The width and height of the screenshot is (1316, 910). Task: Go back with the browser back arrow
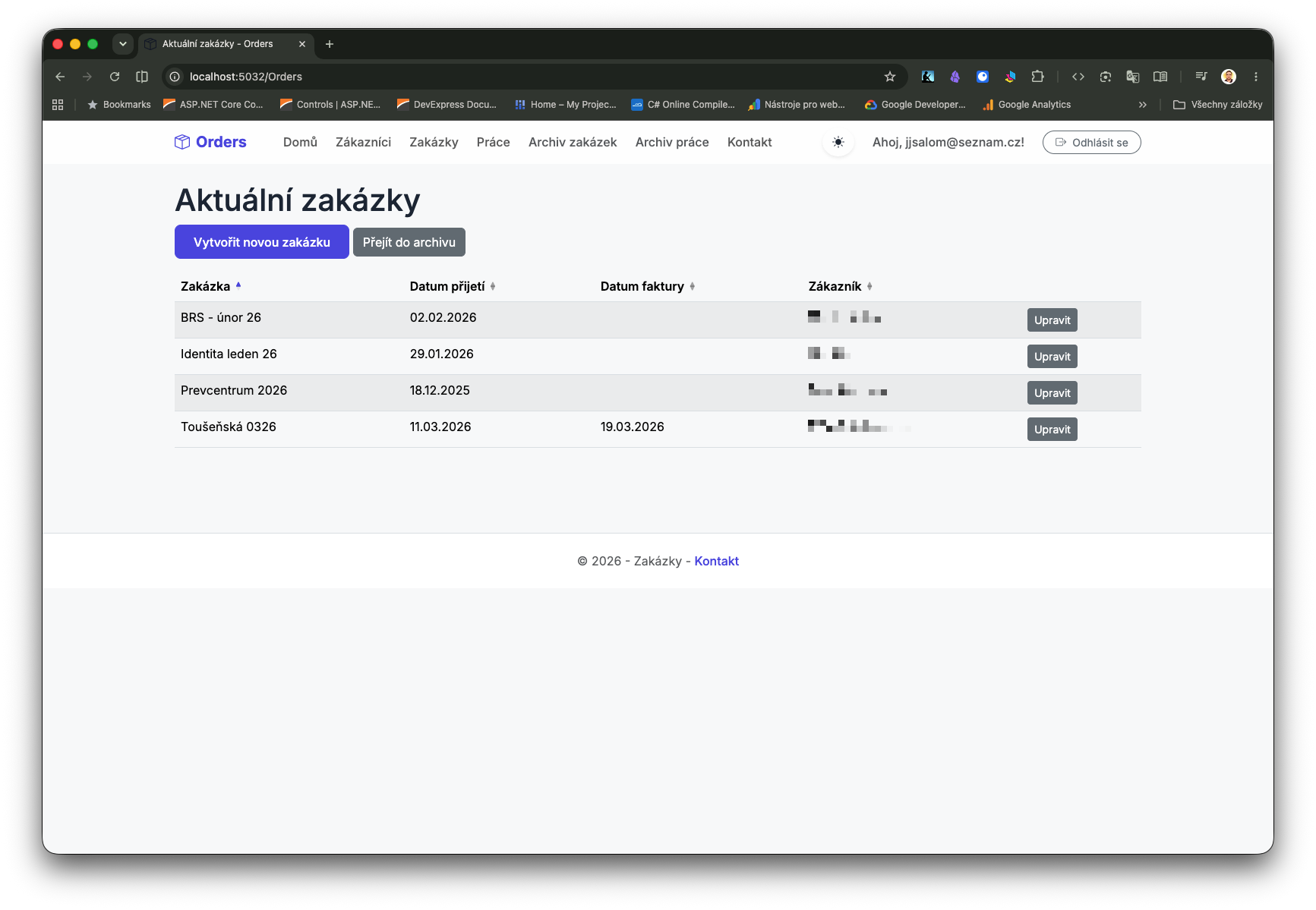tap(60, 77)
